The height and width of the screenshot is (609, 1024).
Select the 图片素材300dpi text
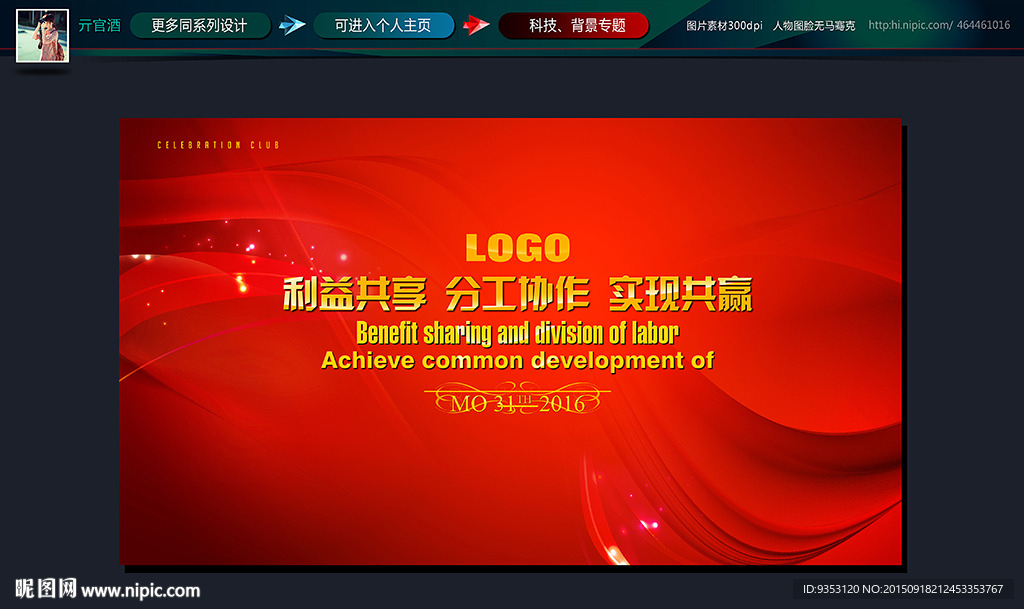pyautogui.click(x=724, y=25)
